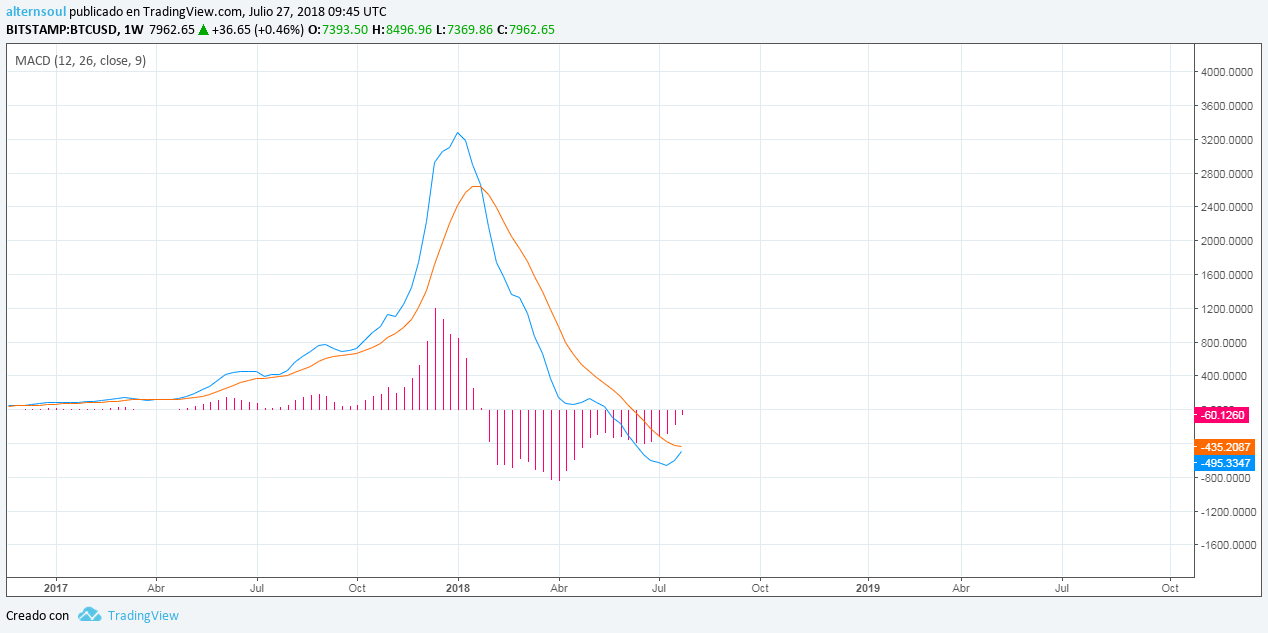
Task: Click the 2018 time axis label
Action: [x=458, y=589]
